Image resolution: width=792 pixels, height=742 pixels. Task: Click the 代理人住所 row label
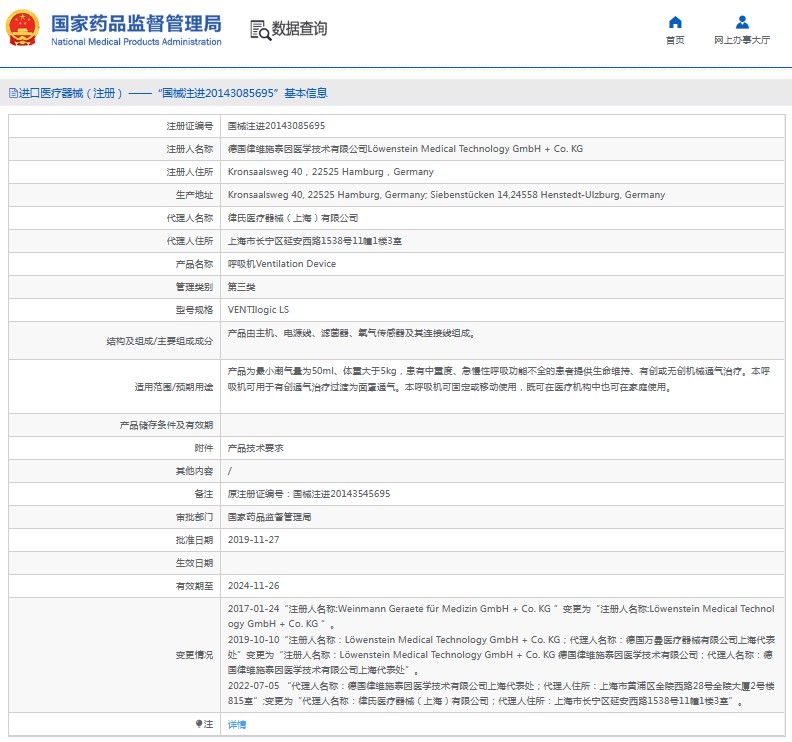pyautogui.click(x=190, y=241)
